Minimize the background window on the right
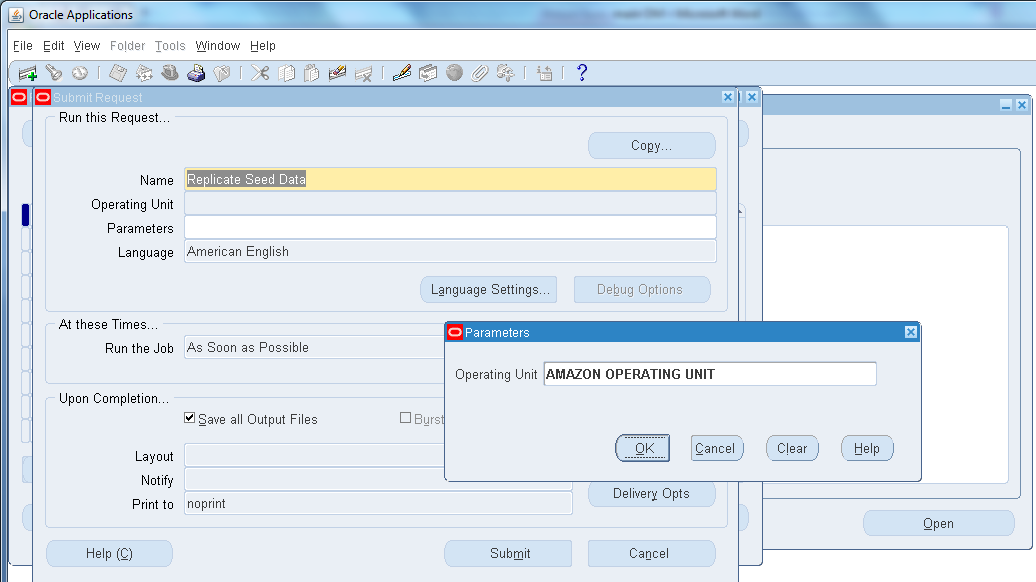1036x582 pixels. click(x=1006, y=105)
